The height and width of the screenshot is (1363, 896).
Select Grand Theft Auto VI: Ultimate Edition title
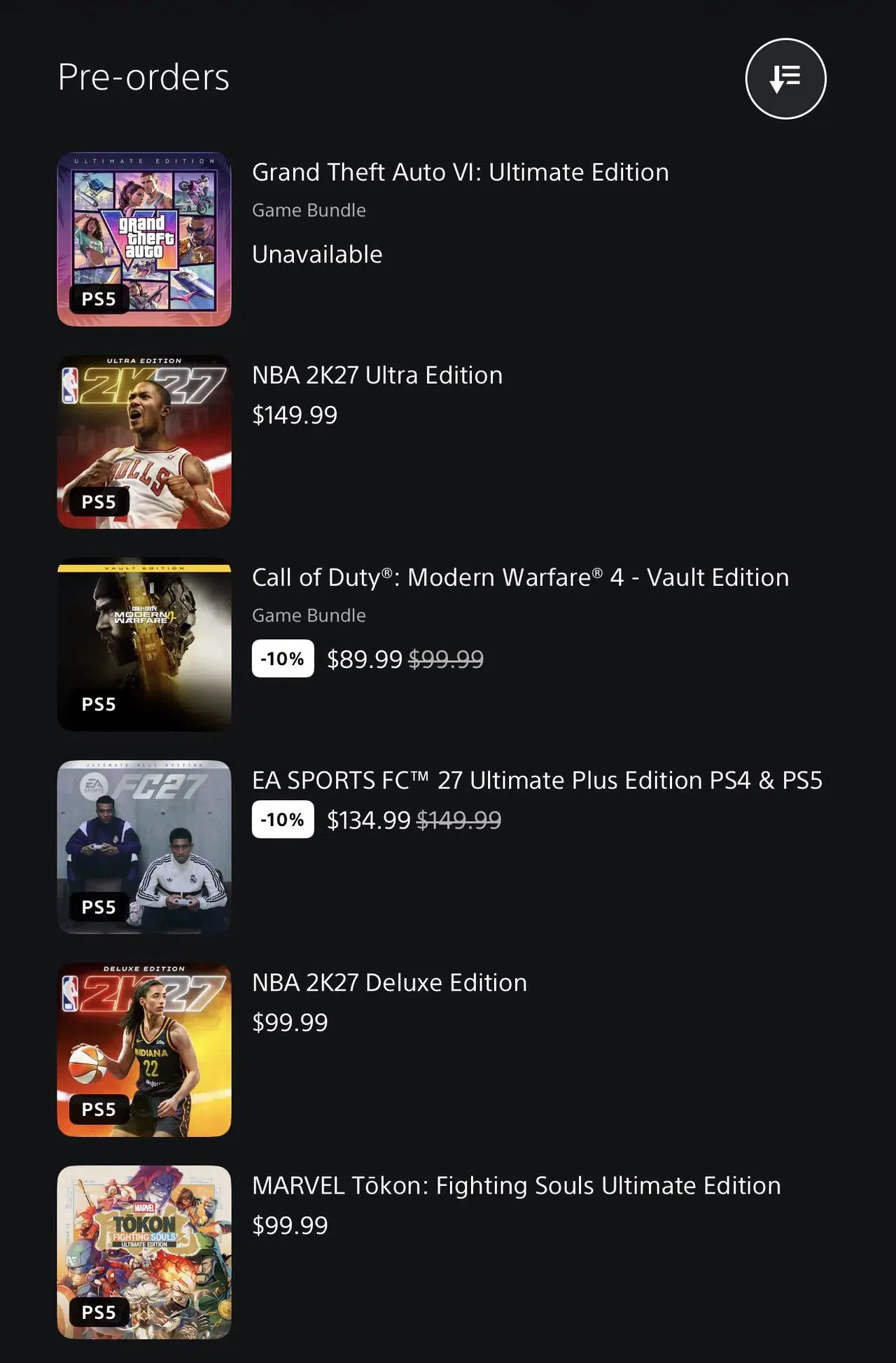click(x=461, y=172)
